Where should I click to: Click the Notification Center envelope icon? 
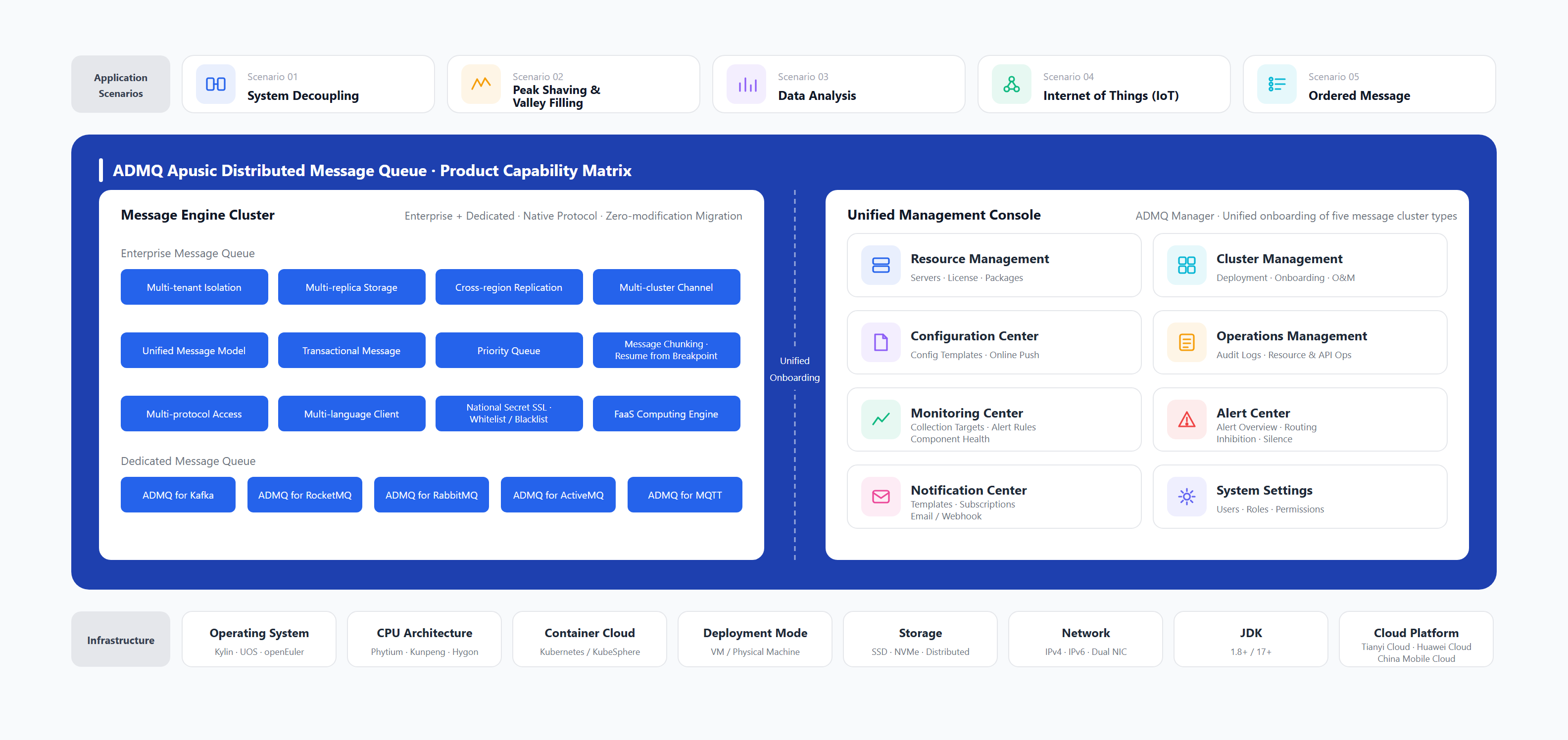point(881,497)
